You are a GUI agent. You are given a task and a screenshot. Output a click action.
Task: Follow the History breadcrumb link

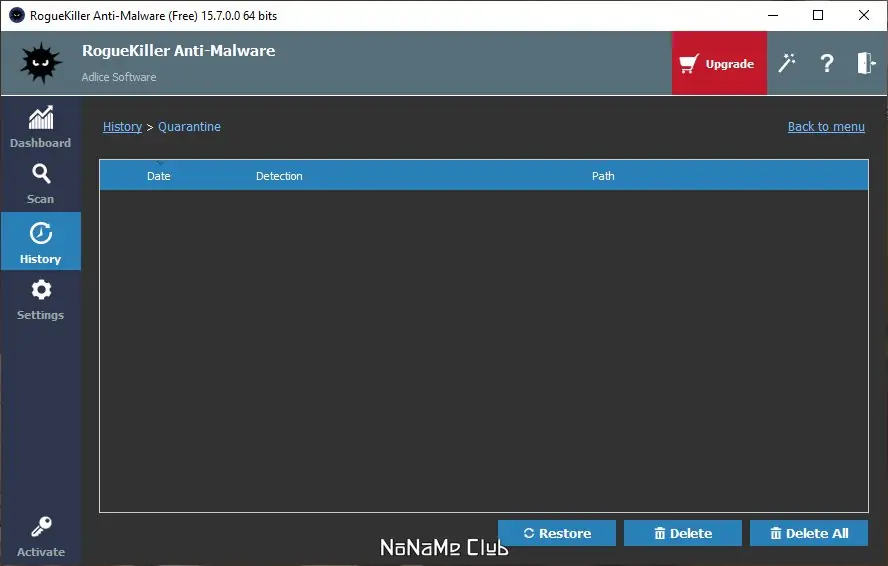(122, 126)
